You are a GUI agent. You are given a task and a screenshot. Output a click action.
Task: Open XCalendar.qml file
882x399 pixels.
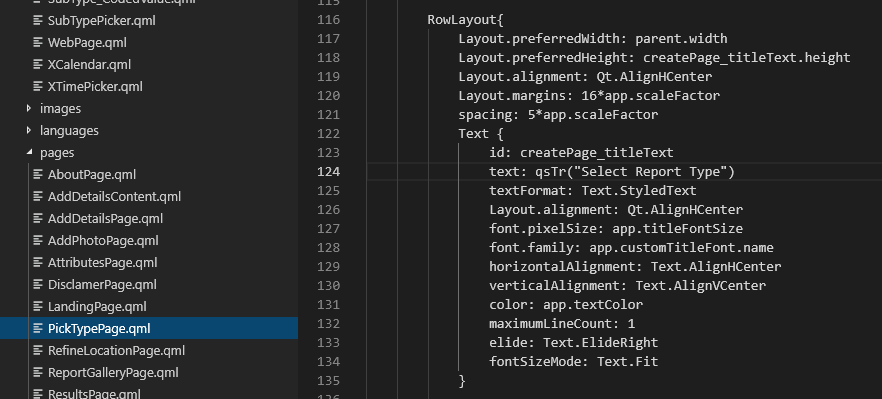[89, 65]
